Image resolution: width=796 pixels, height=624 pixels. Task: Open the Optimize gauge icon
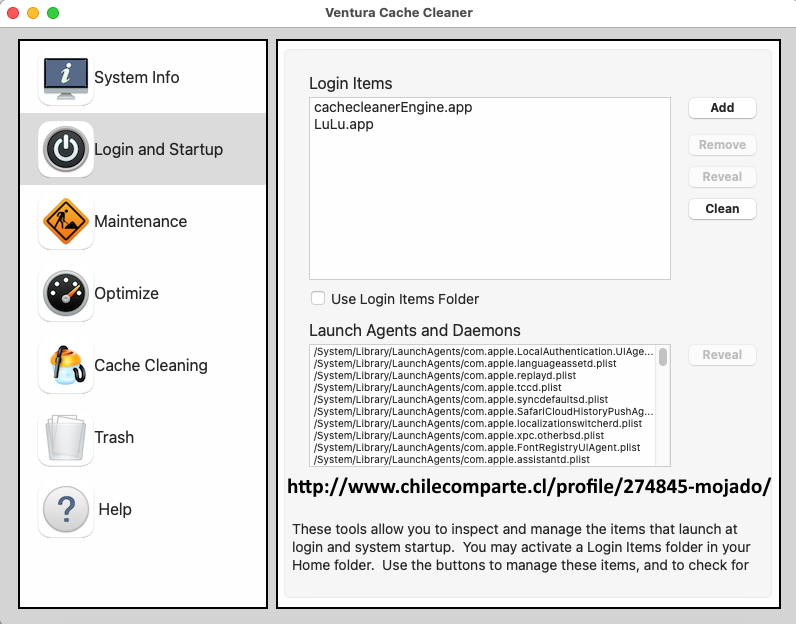pyautogui.click(x=66, y=293)
